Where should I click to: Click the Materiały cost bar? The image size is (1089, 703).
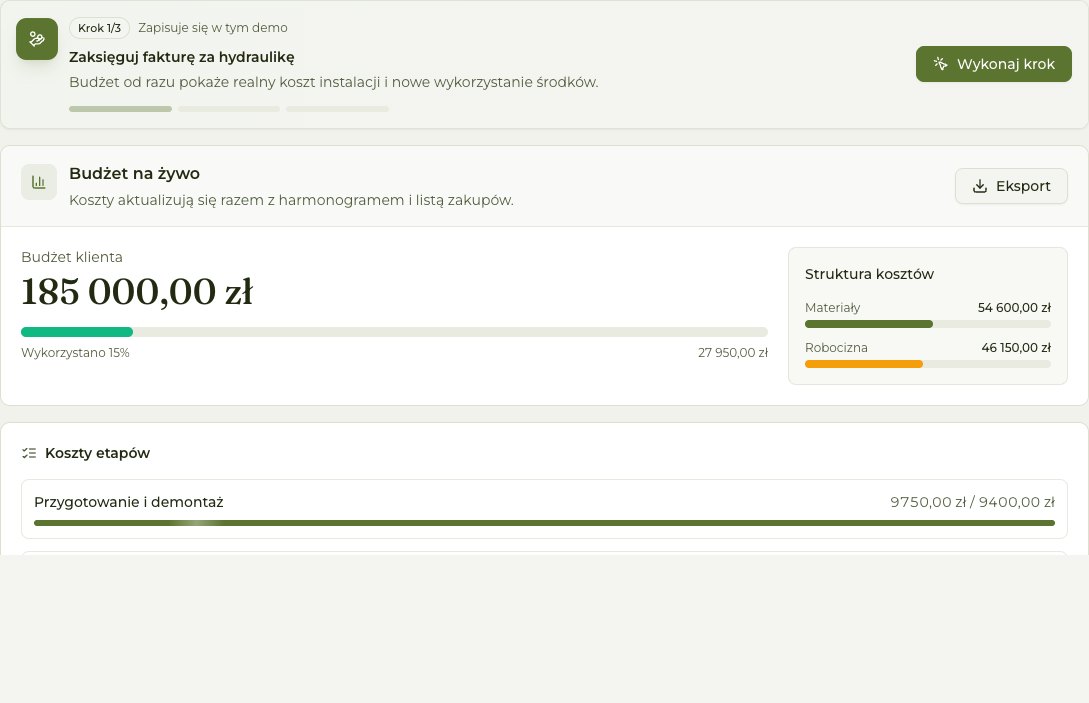click(927, 324)
